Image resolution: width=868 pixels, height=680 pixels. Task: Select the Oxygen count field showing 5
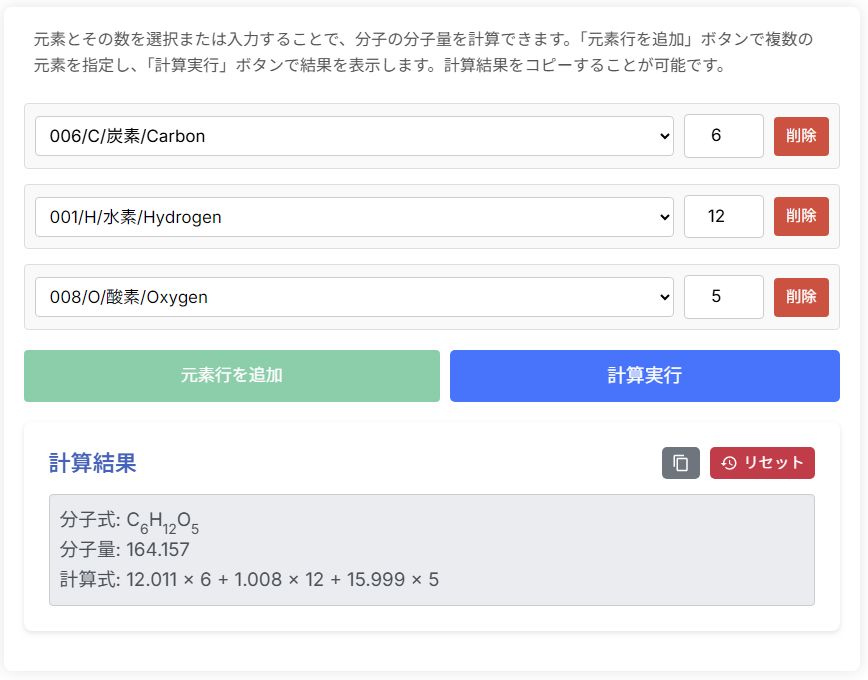click(723, 297)
